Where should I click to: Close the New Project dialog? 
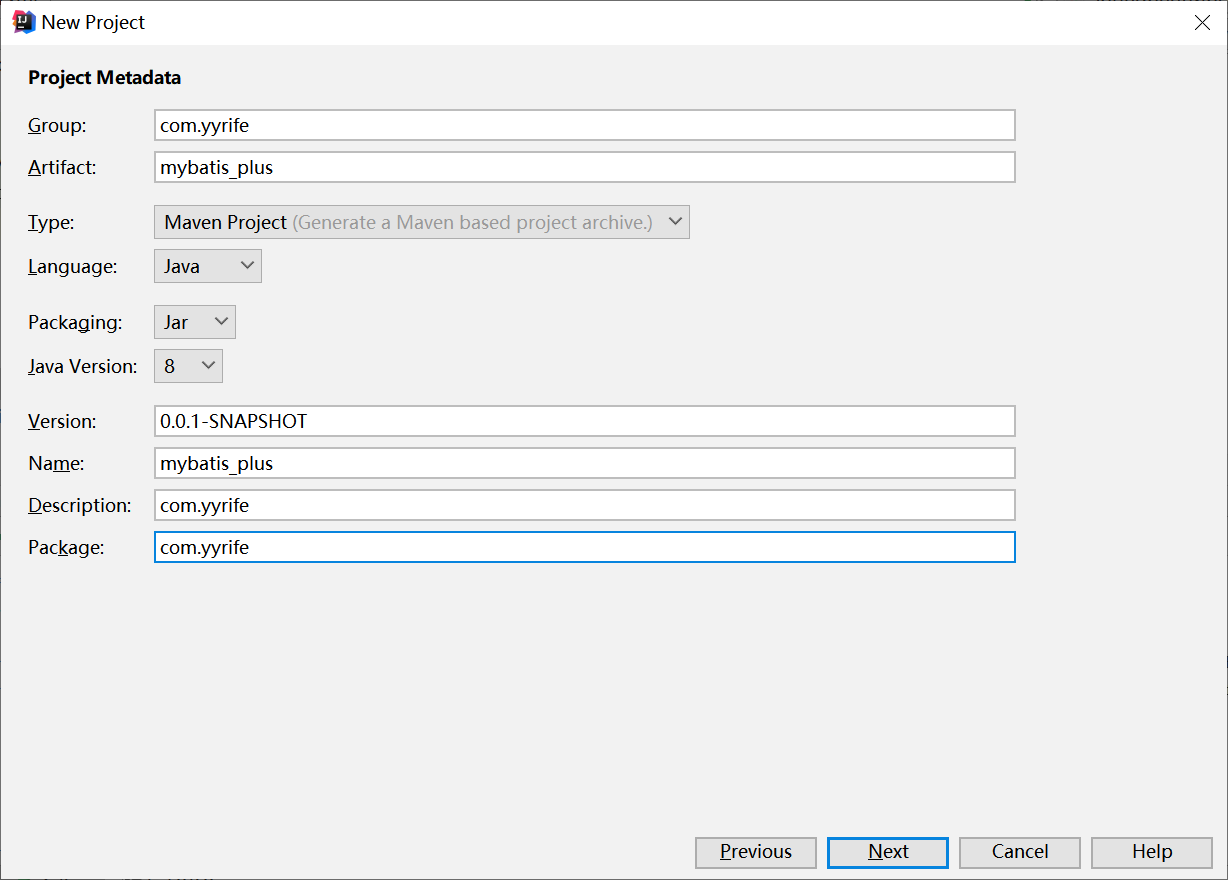(x=1202, y=22)
